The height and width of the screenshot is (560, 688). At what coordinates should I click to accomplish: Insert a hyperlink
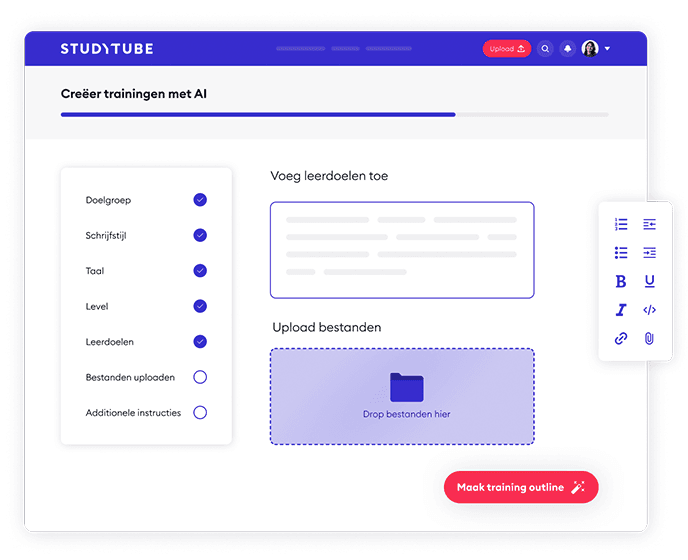(x=620, y=338)
